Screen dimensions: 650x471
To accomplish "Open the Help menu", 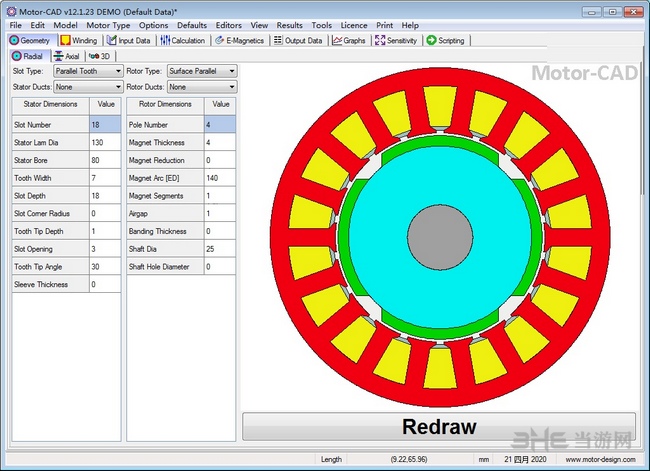I will coord(410,25).
